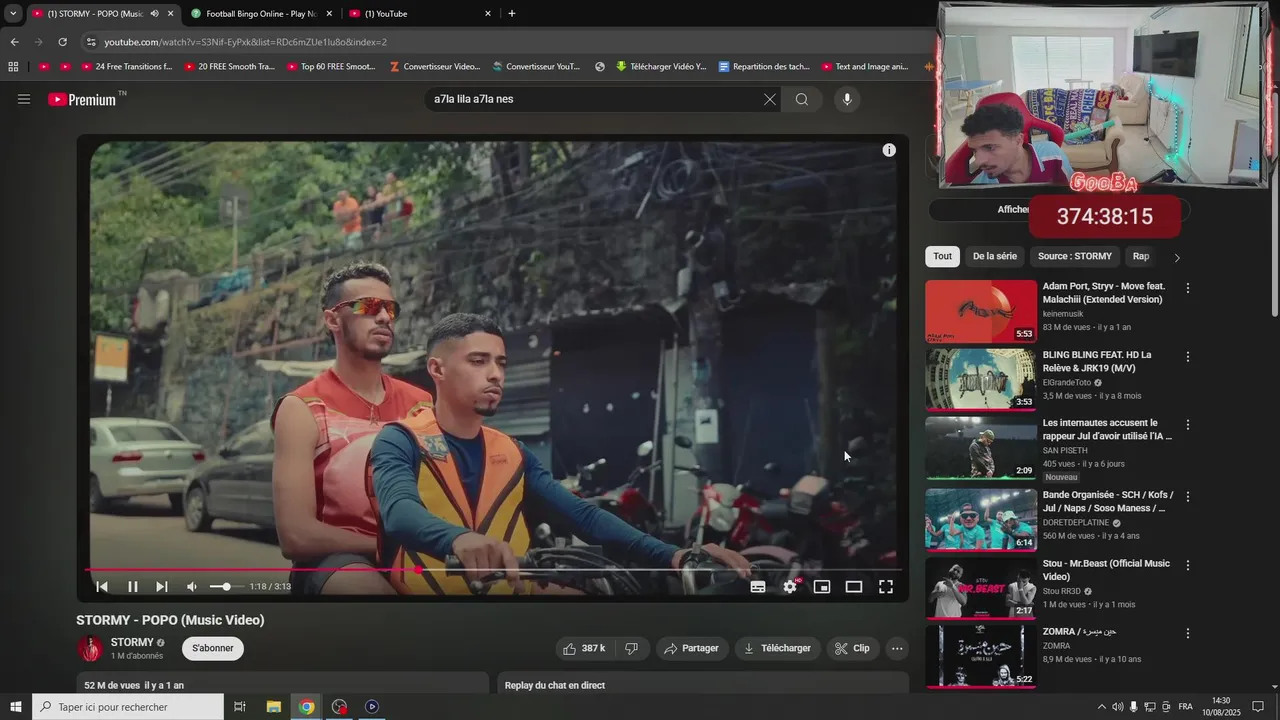Open options for ZOMRA video

pos(1188,633)
